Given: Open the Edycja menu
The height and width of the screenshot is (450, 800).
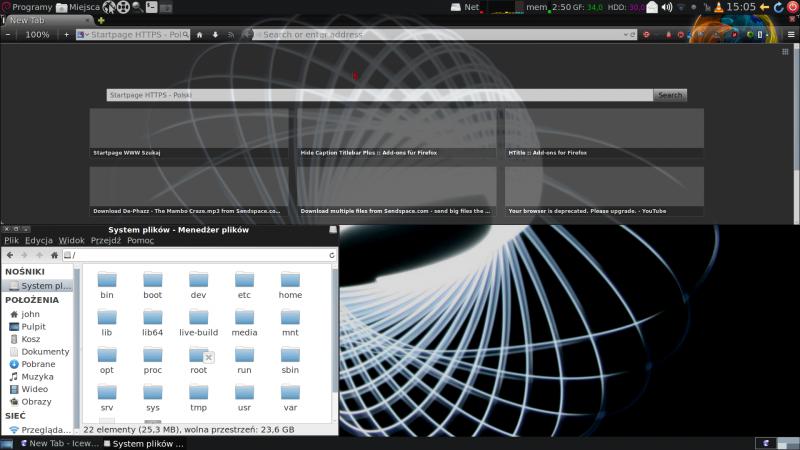Looking at the screenshot, I should point(39,241).
